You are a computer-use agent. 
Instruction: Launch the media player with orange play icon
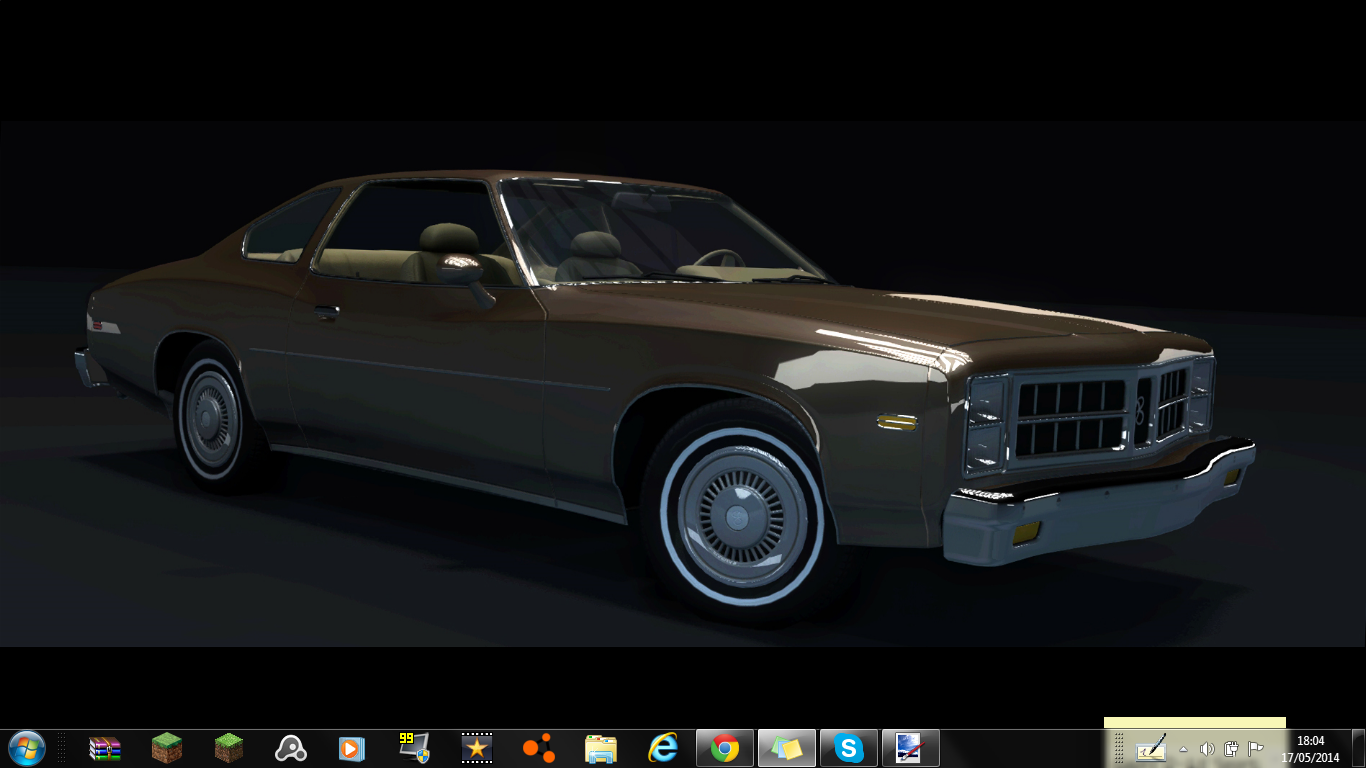click(x=351, y=748)
